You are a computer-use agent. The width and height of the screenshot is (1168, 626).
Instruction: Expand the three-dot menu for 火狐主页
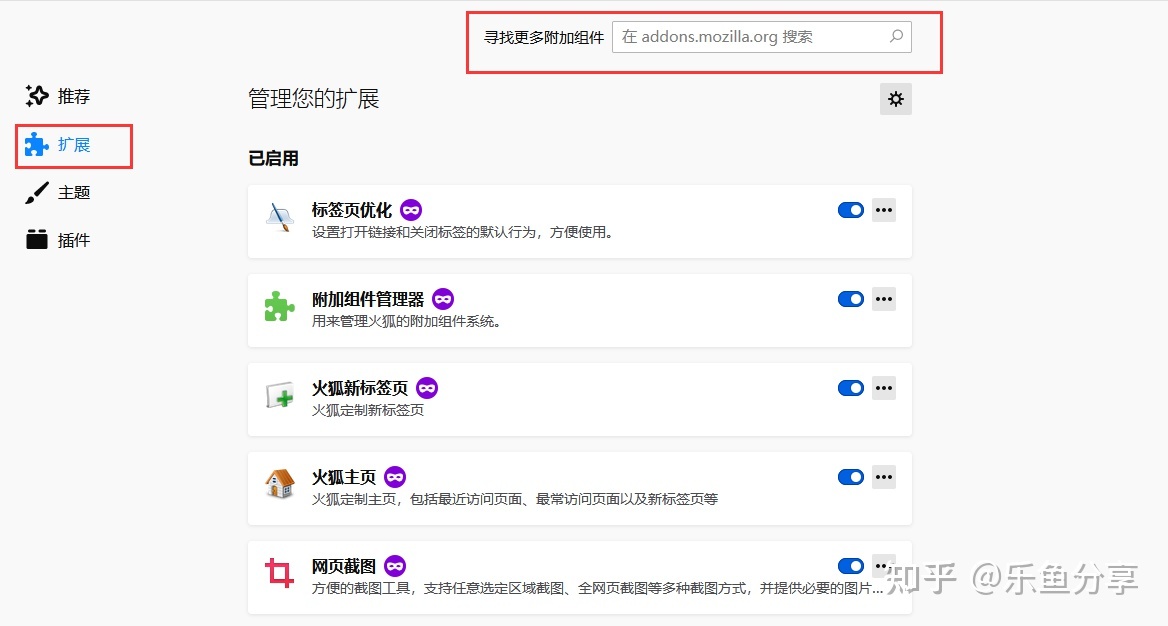883,477
